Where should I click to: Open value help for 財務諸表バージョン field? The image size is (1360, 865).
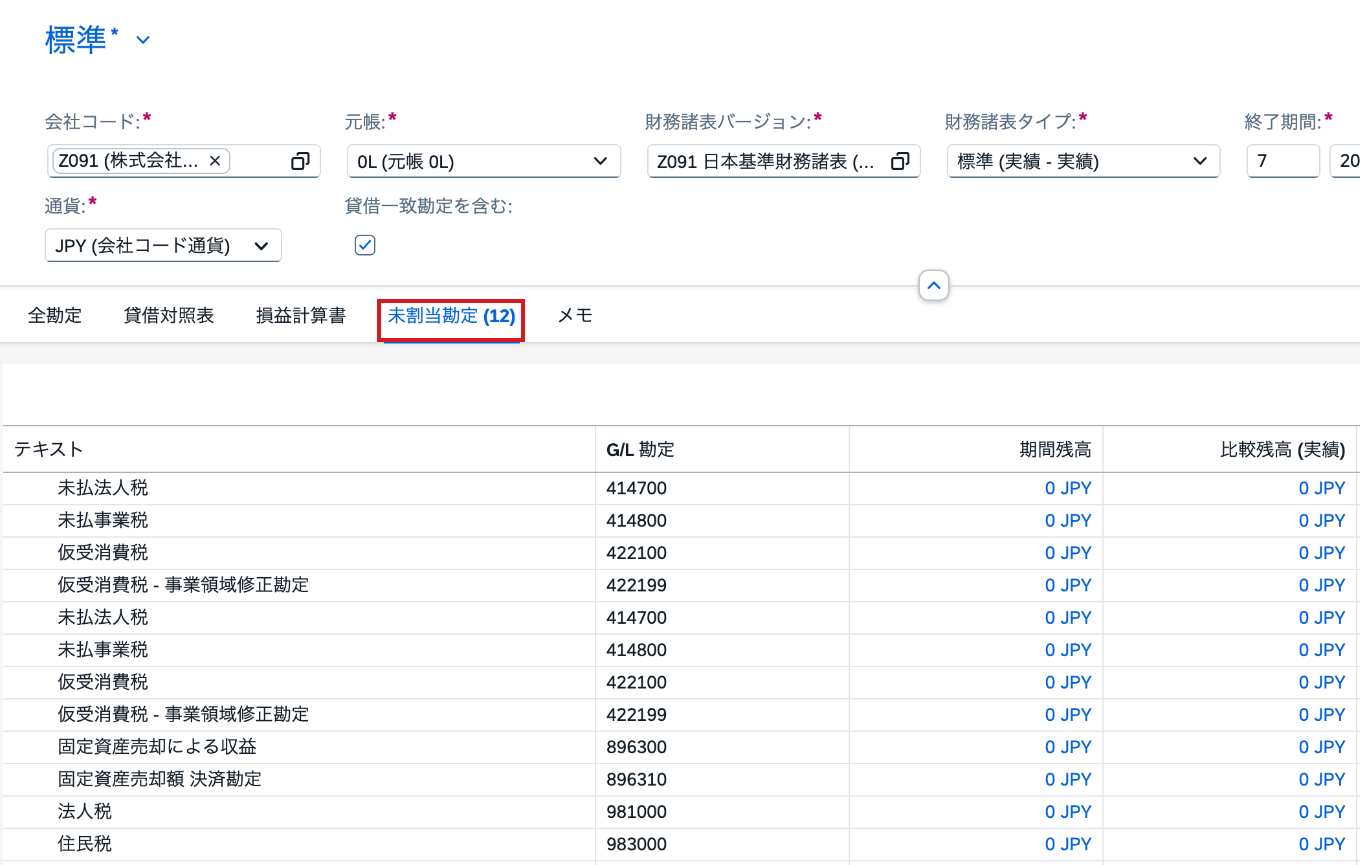tap(900, 161)
